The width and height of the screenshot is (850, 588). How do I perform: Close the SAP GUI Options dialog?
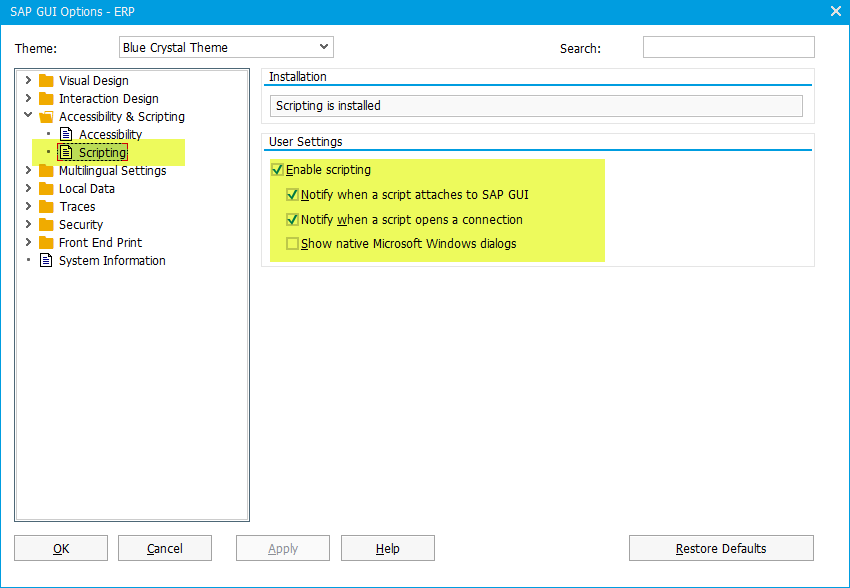tap(835, 11)
